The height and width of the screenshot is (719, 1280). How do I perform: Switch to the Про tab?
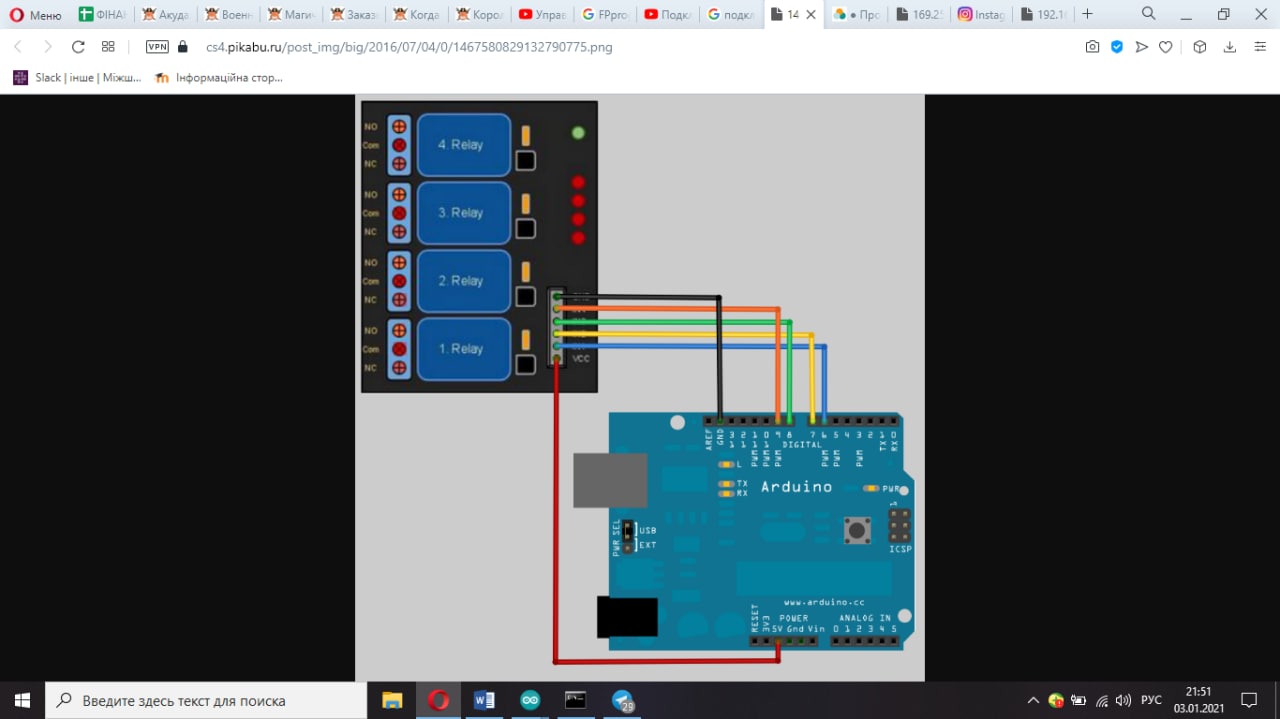[856, 15]
